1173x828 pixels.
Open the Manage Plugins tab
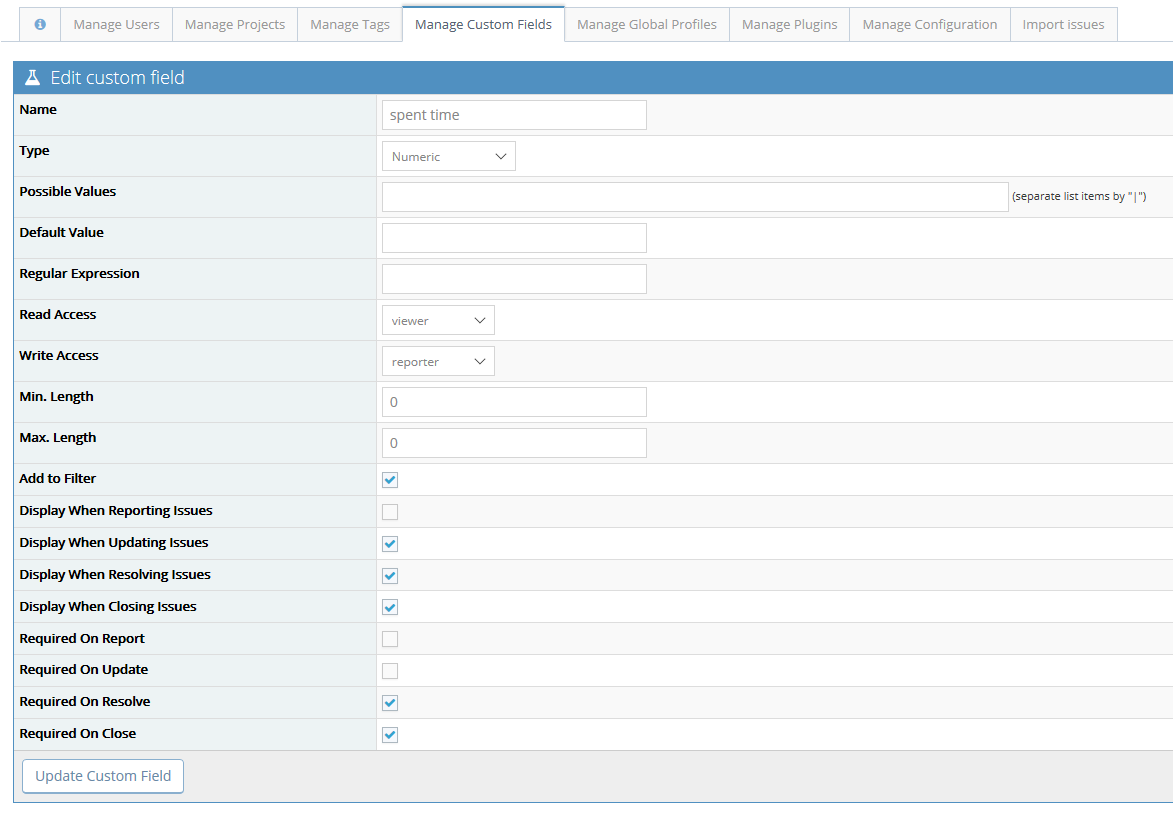(789, 24)
